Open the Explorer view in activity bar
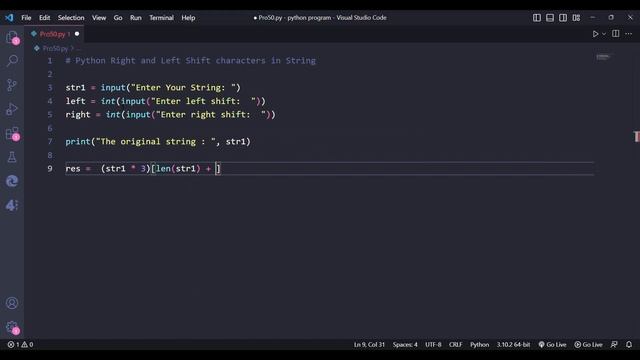This screenshot has width=640, height=360. (12, 37)
